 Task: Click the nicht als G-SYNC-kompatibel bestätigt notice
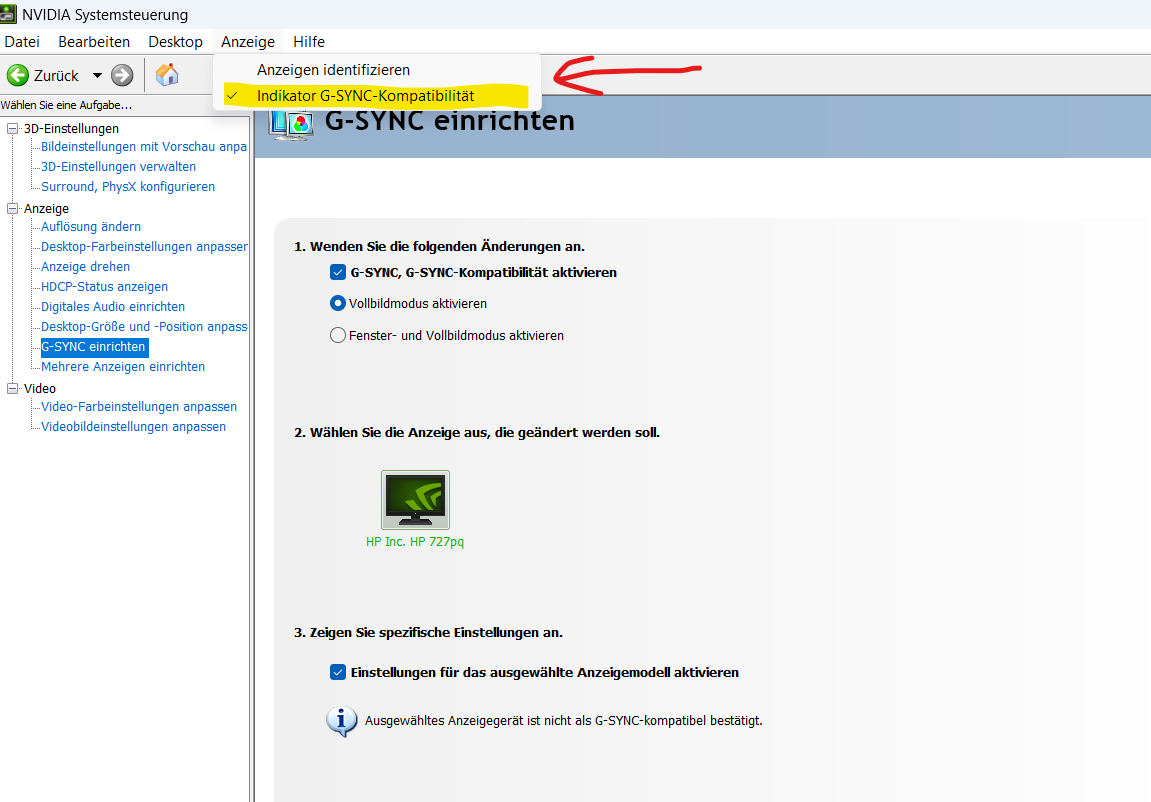[x=564, y=721]
